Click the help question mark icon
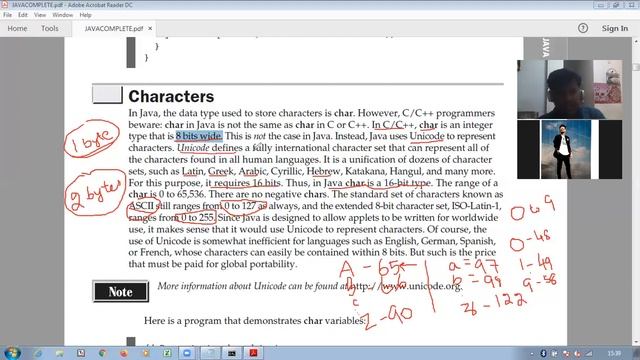 coord(582,28)
